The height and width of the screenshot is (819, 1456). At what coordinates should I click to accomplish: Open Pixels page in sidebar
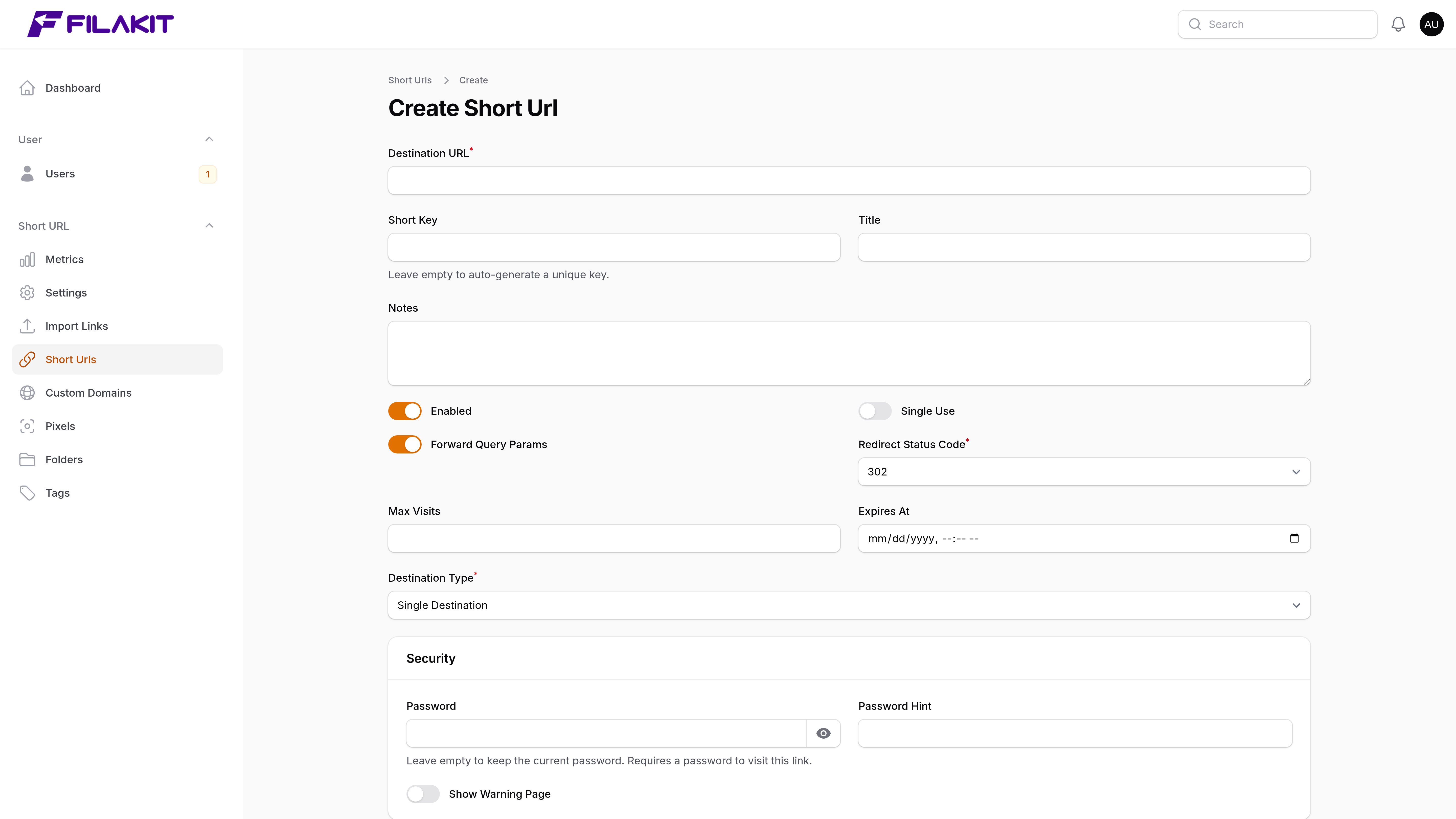pos(118,426)
